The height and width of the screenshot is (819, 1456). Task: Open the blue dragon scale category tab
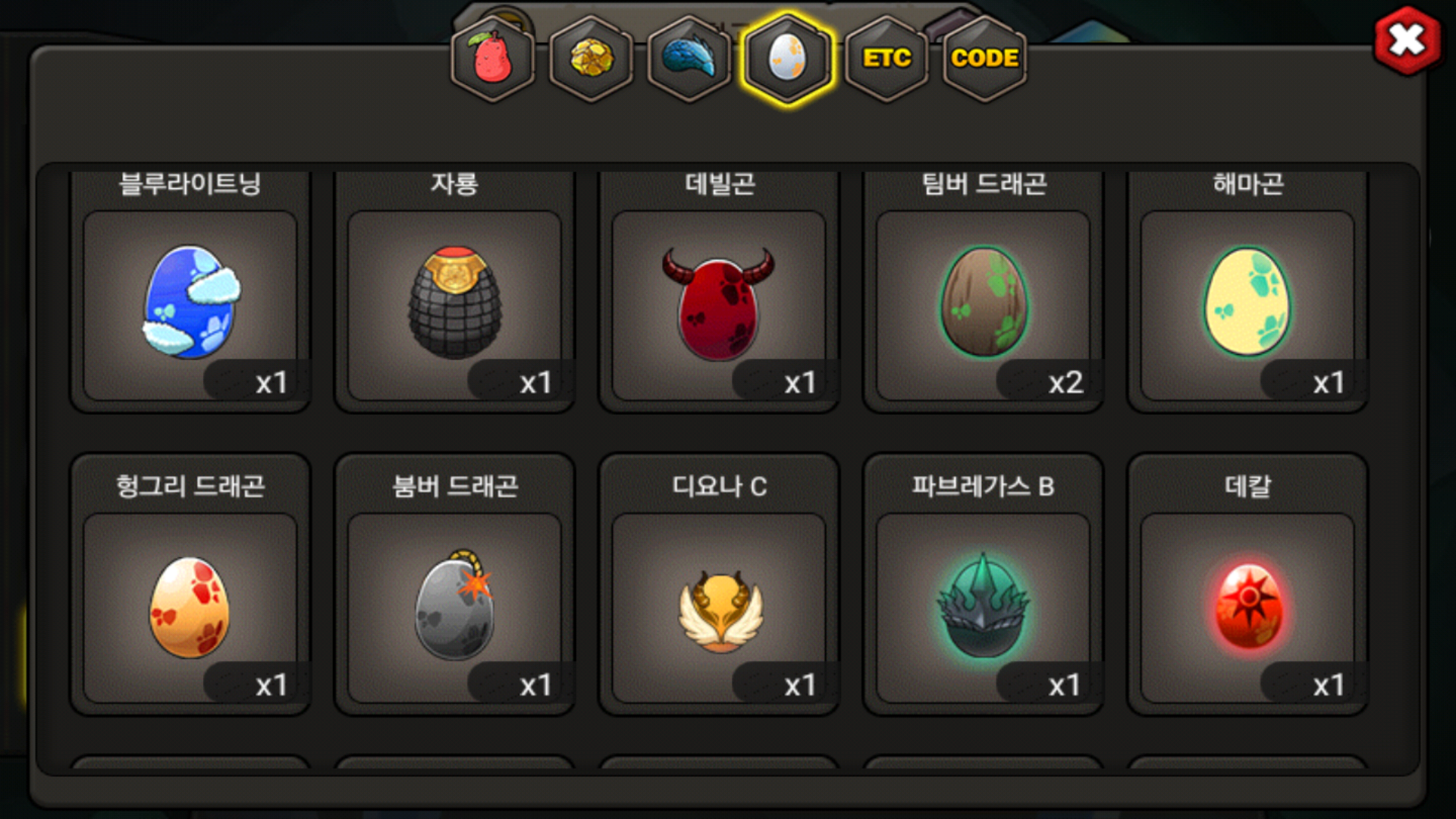tap(689, 59)
